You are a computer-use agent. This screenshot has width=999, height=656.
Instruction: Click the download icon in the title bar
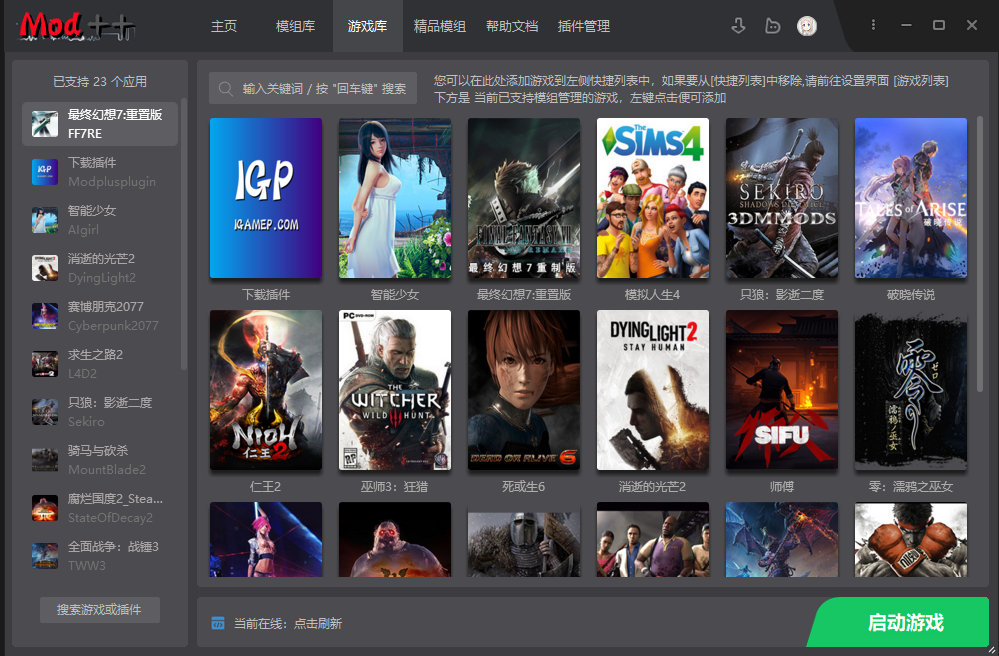[738, 25]
